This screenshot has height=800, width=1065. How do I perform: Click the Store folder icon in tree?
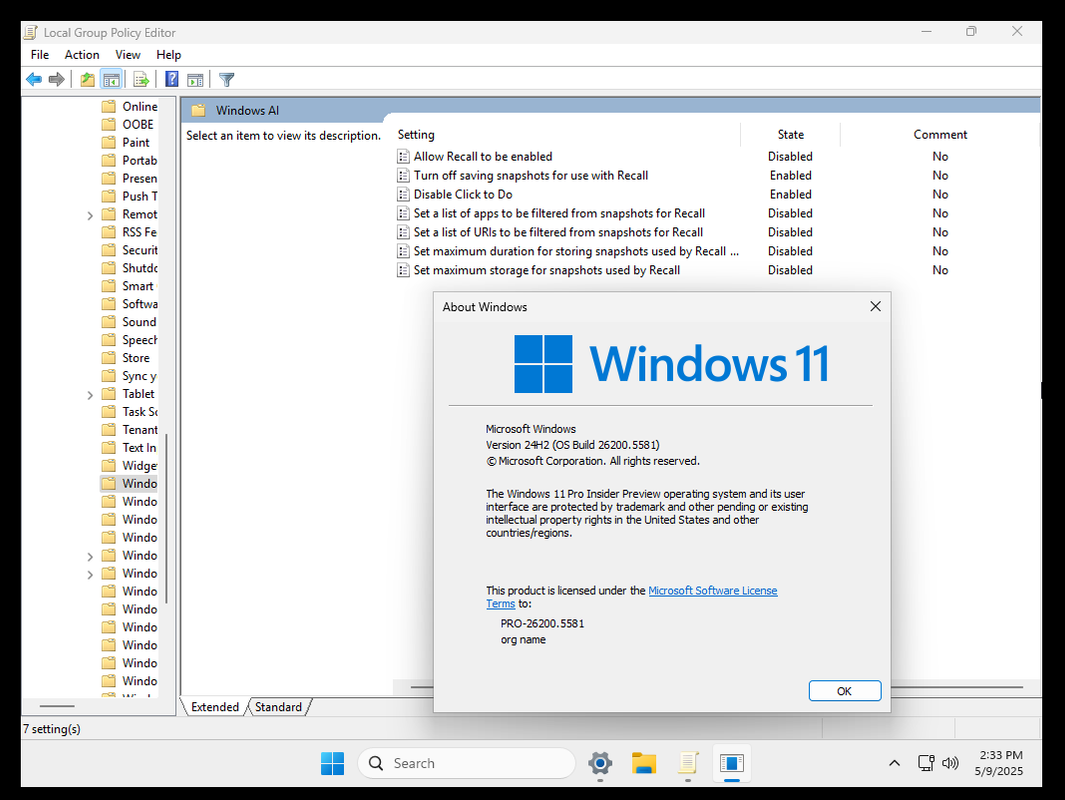(109, 357)
